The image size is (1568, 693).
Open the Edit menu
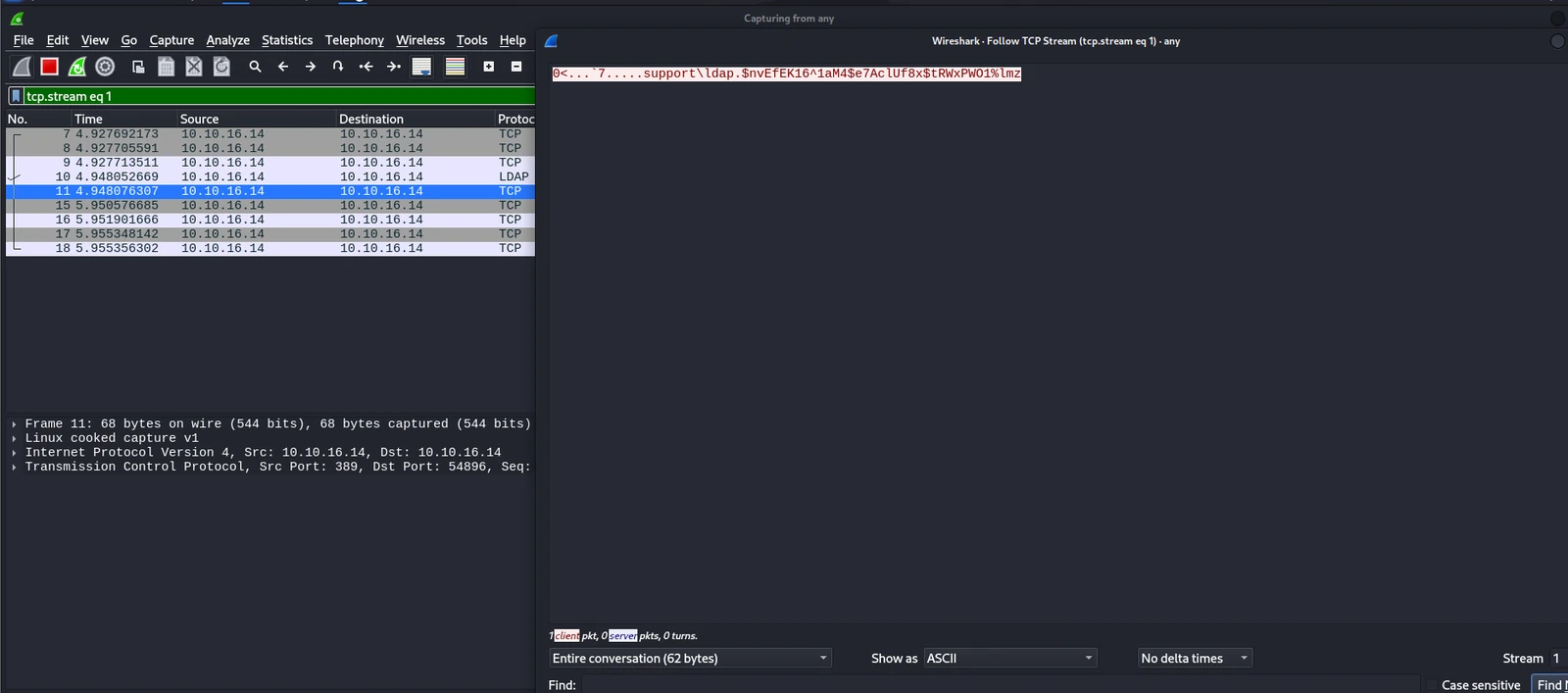58,40
